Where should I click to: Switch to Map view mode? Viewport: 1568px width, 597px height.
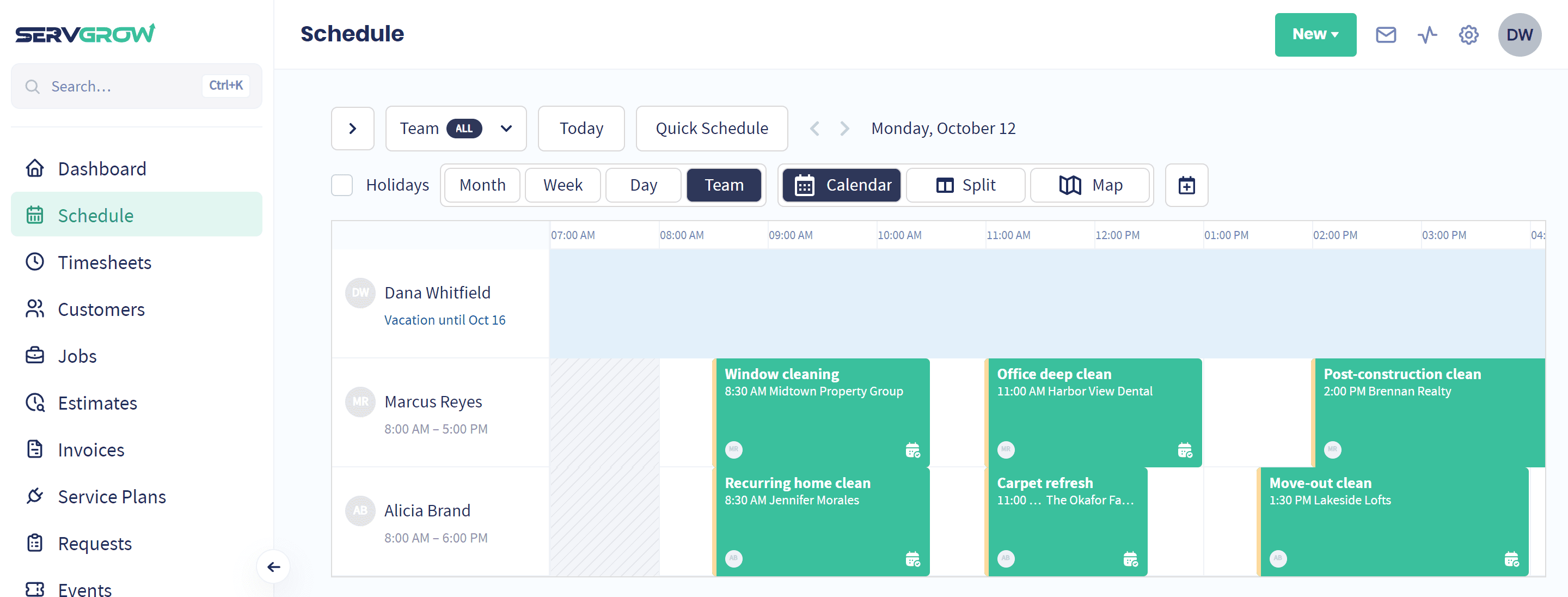pos(1090,185)
